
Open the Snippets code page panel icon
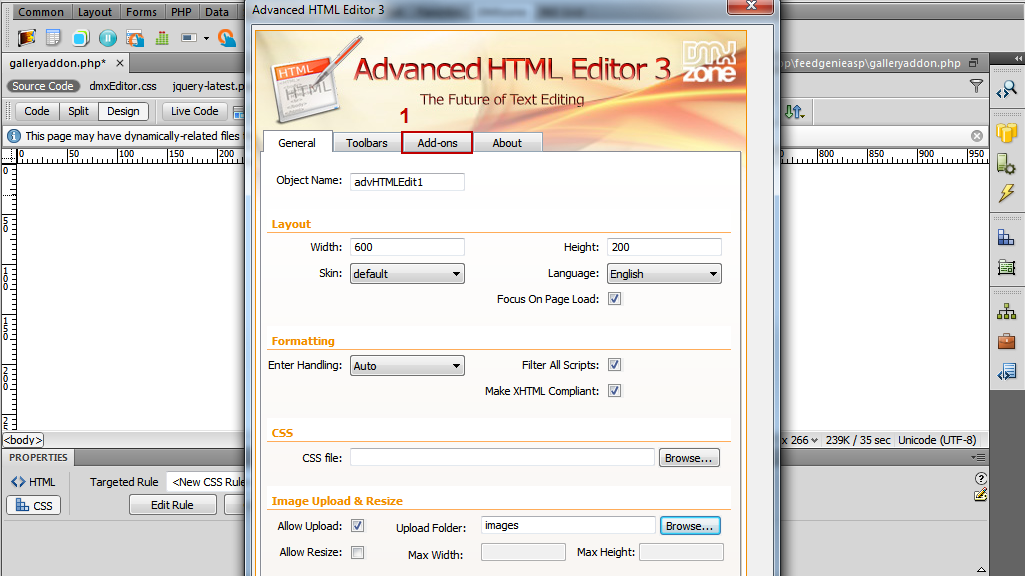pos(1007,372)
